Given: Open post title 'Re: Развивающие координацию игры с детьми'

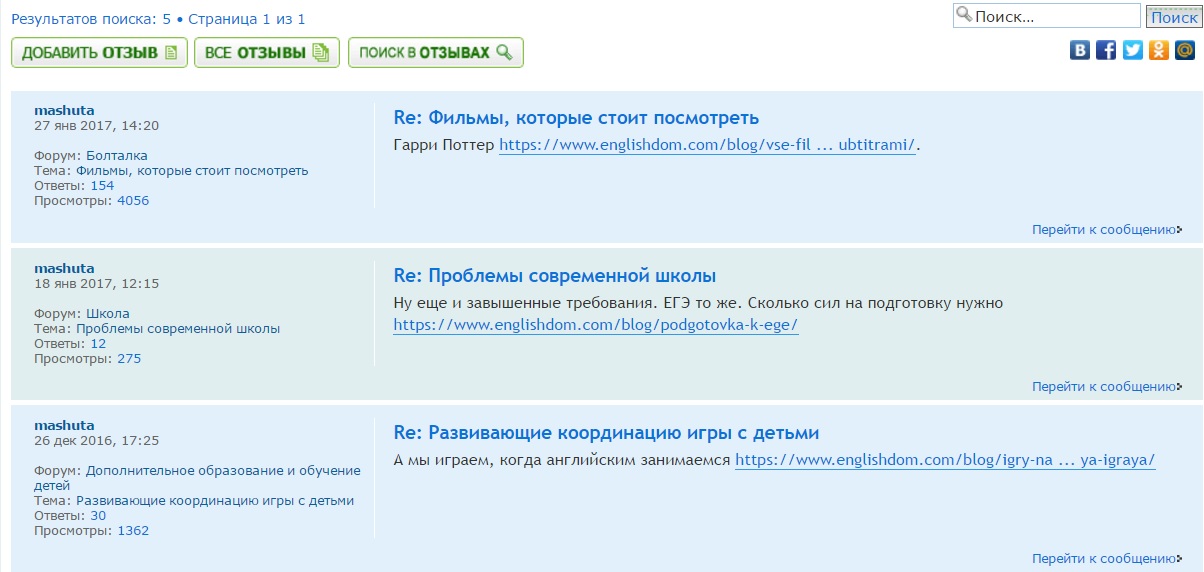Looking at the screenshot, I should pyautogui.click(x=606, y=433).
